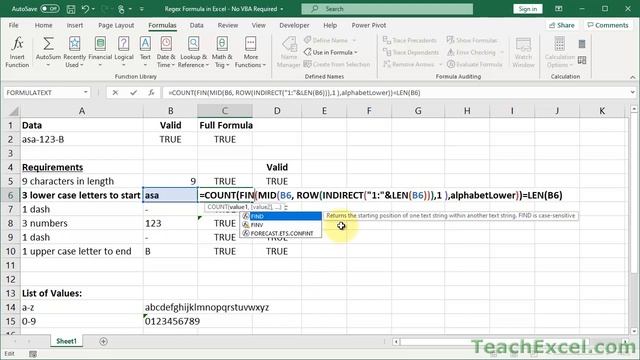Screen dimensions: 640x360
Task: Click the Save icon in title bar
Action: click(x=71, y=9)
